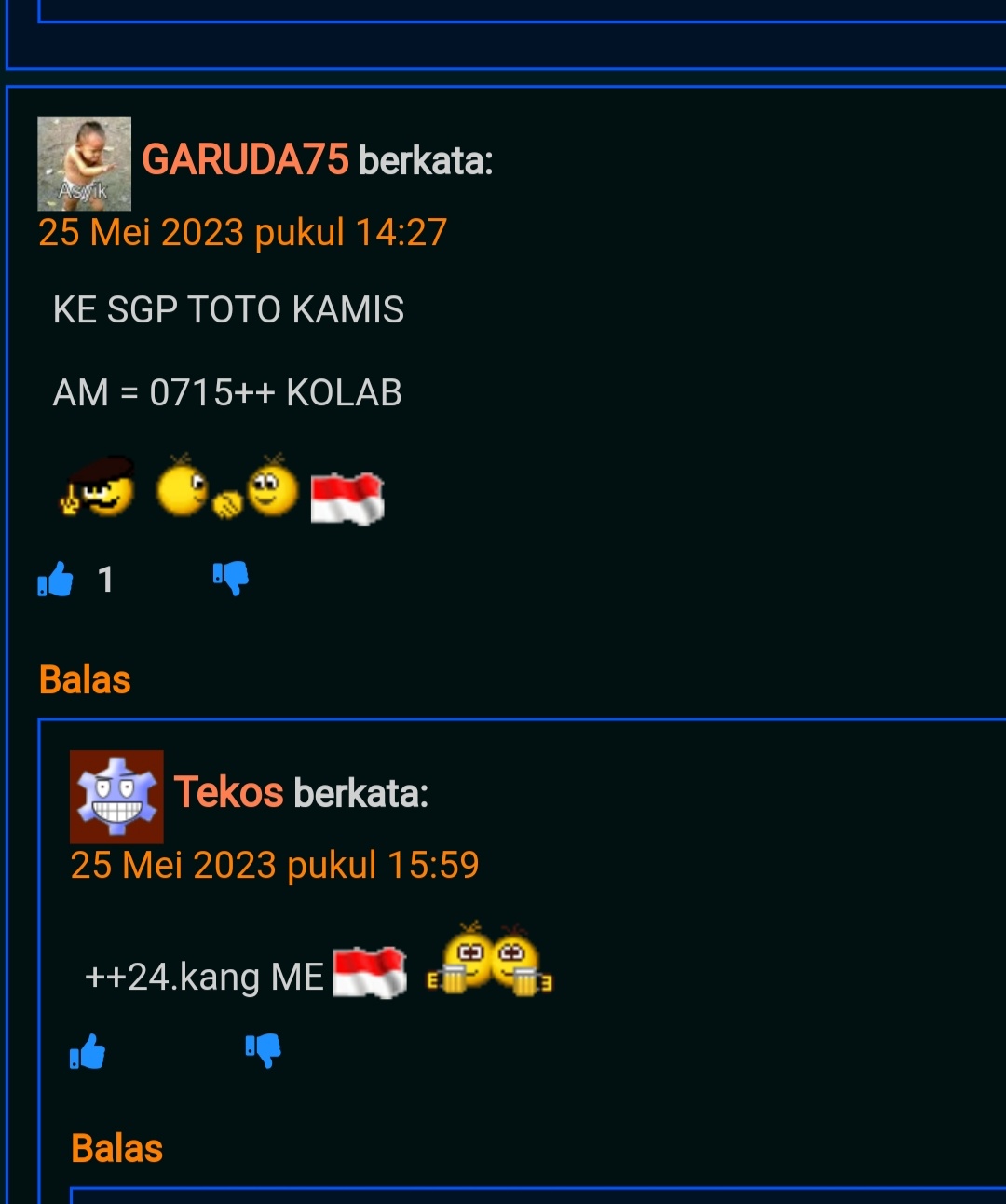Click the handshake smileys emoji

click(227, 486)
